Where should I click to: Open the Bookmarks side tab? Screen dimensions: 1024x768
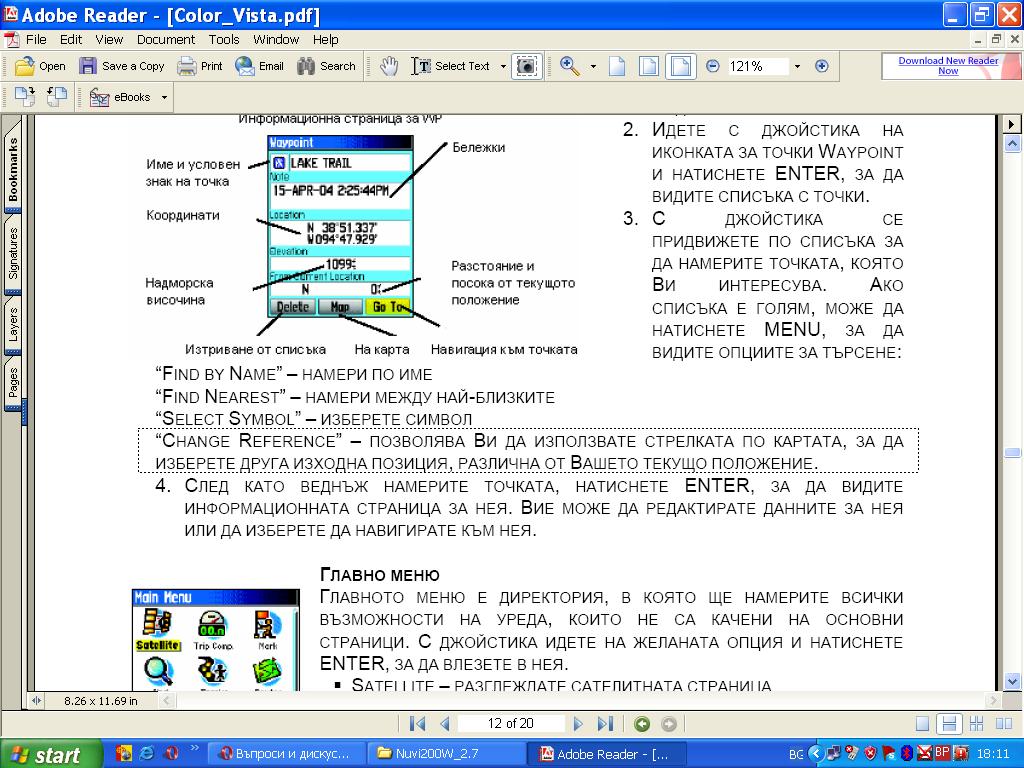click(13, 169)
